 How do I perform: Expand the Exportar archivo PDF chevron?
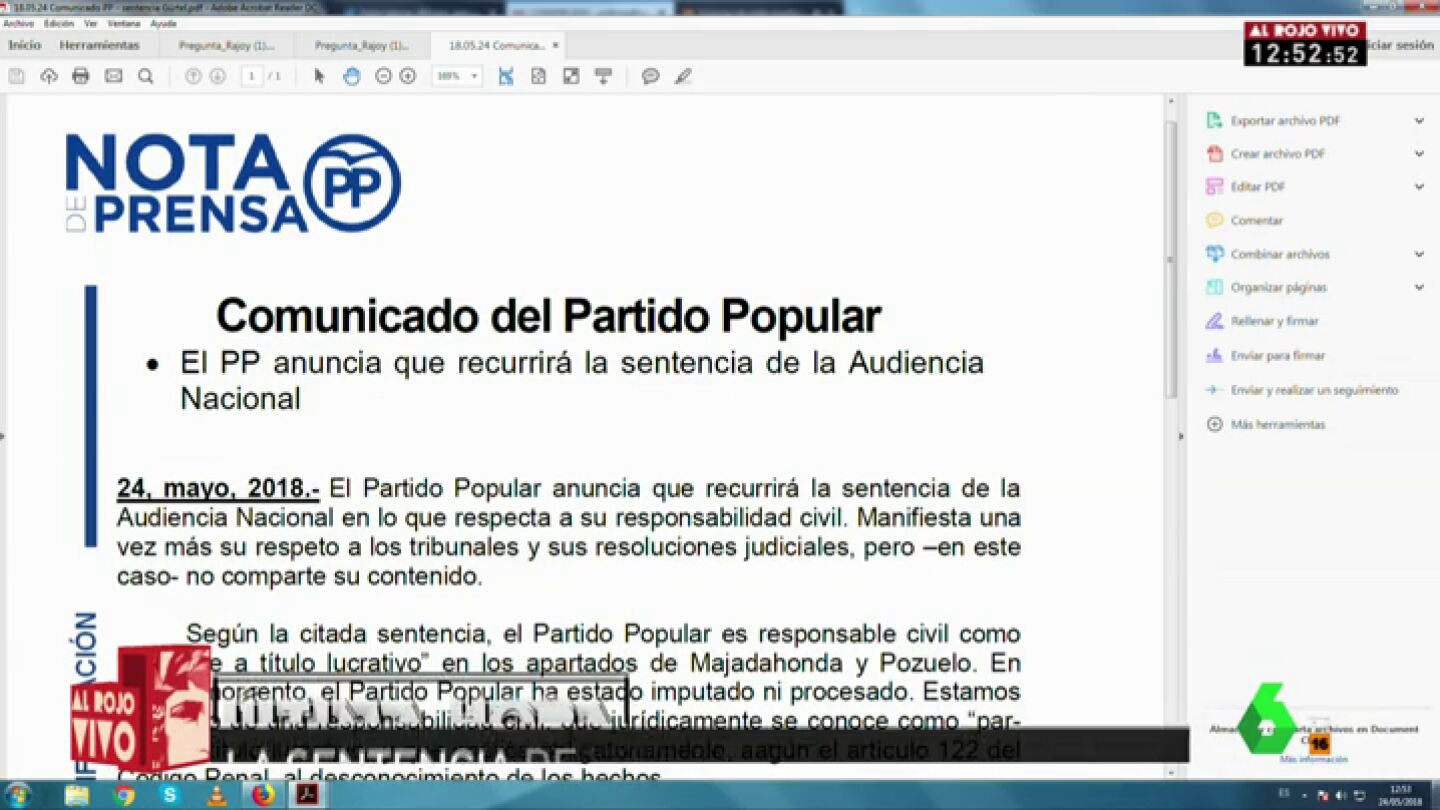pos(1419,121)
